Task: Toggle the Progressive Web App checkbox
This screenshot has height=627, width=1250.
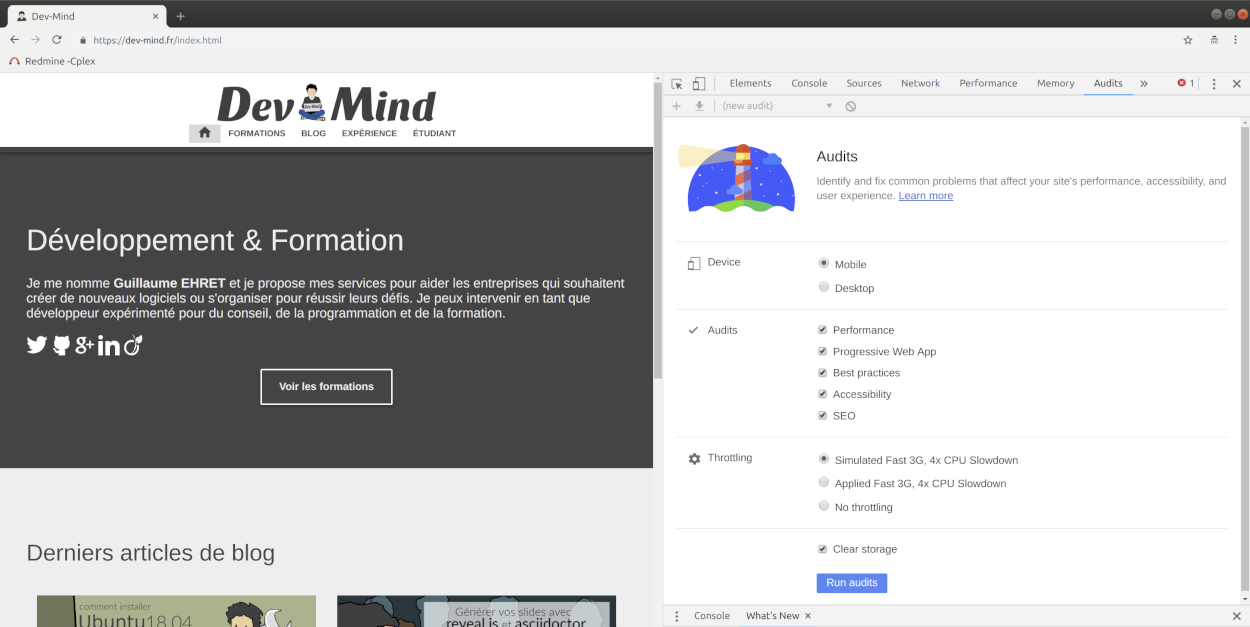Action: pos(823,351)
